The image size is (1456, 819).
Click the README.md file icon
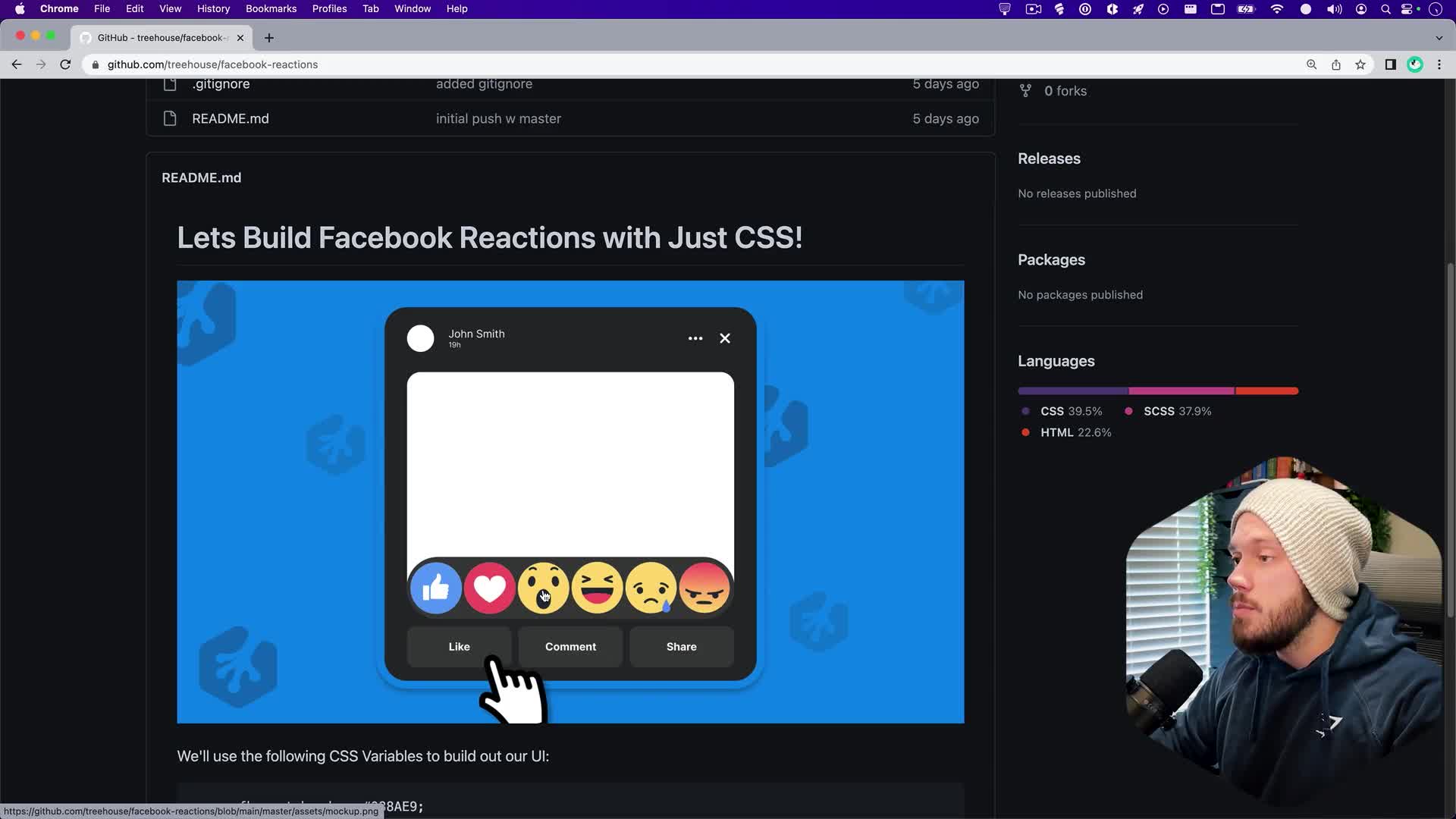[170, 118]
